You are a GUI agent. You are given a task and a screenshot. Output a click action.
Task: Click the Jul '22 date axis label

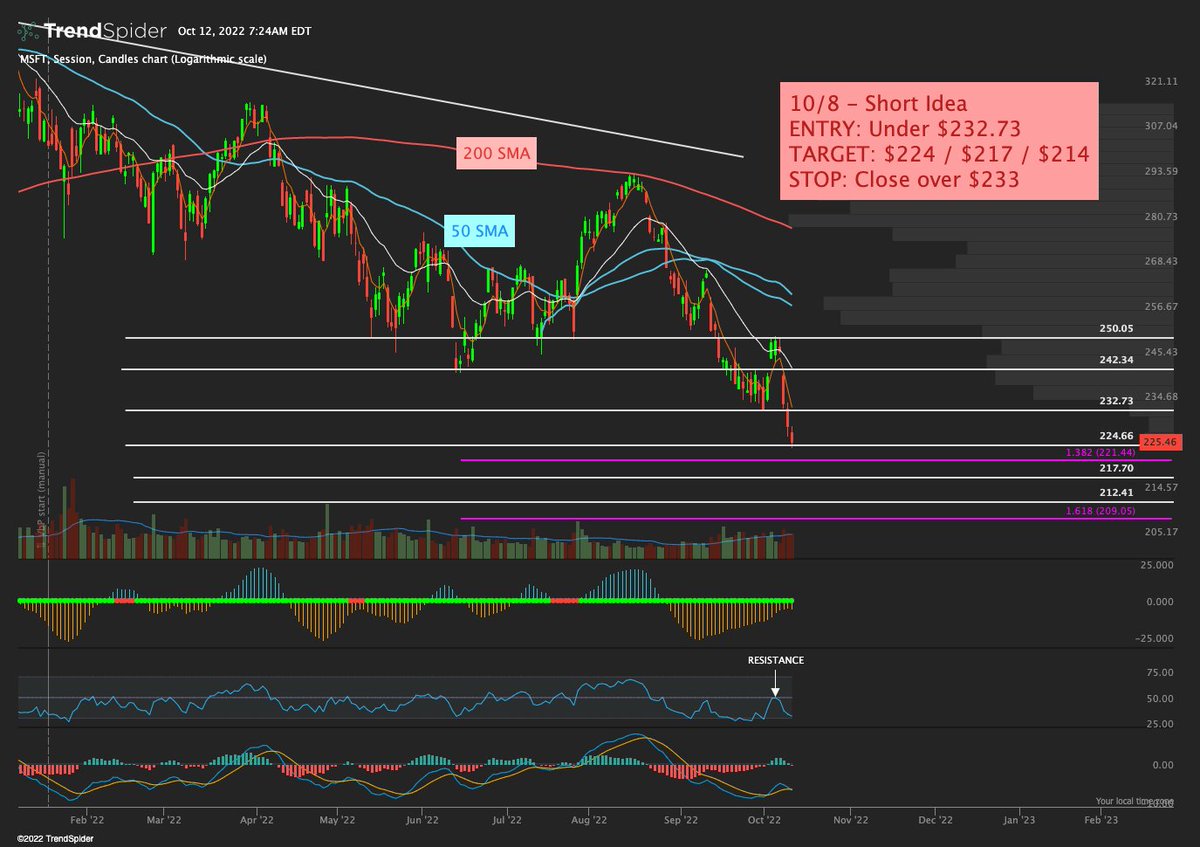coord(508,818)
